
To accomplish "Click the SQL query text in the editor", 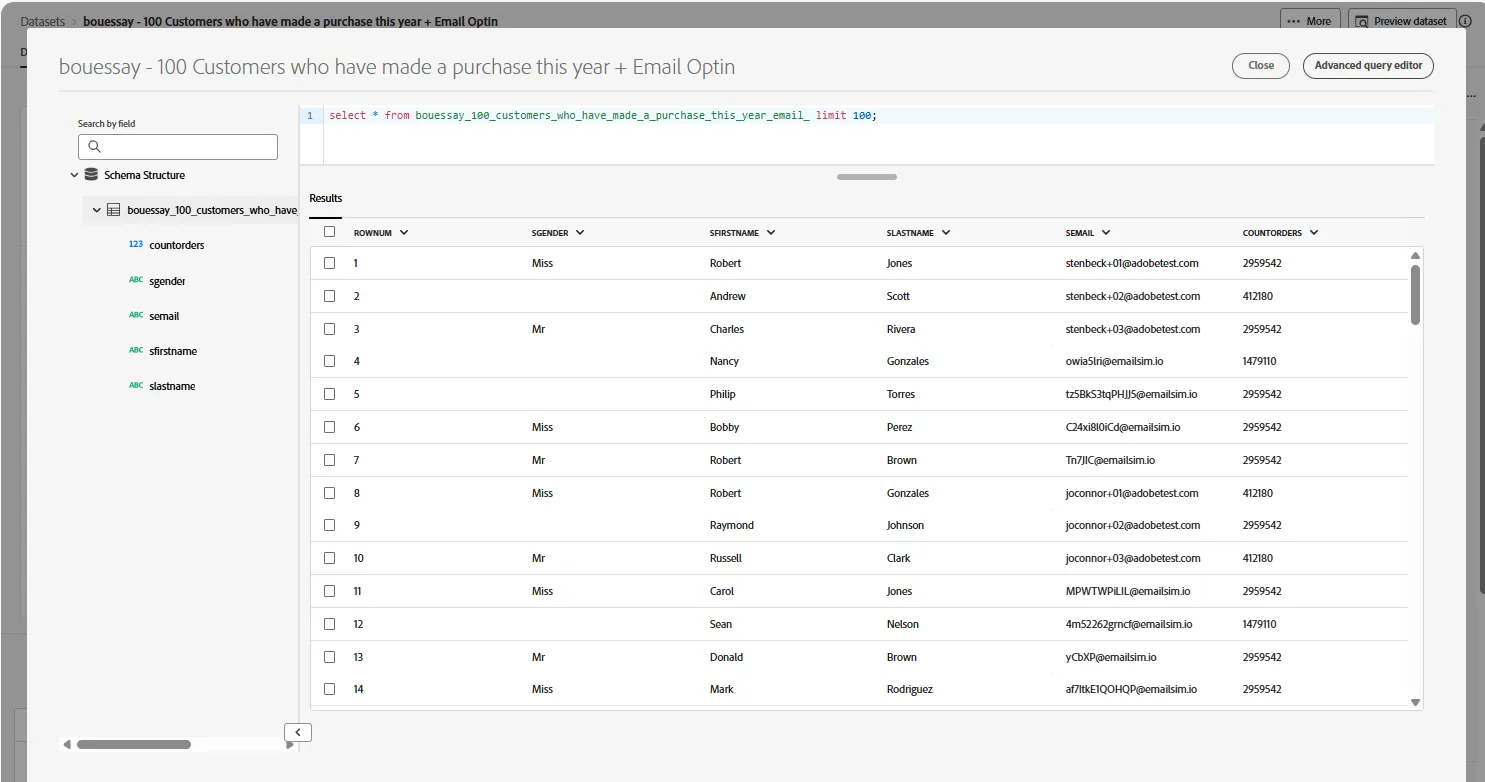I will coord(603,116).
